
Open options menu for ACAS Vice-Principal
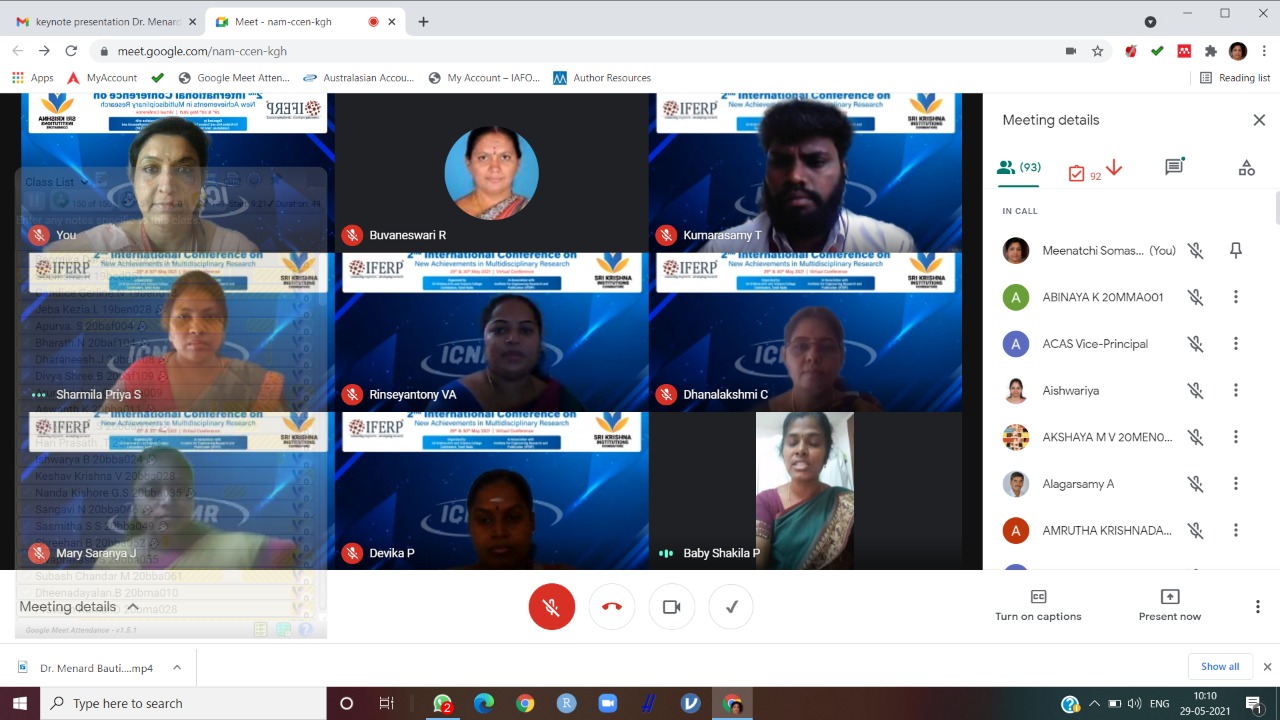(1236, 344)
